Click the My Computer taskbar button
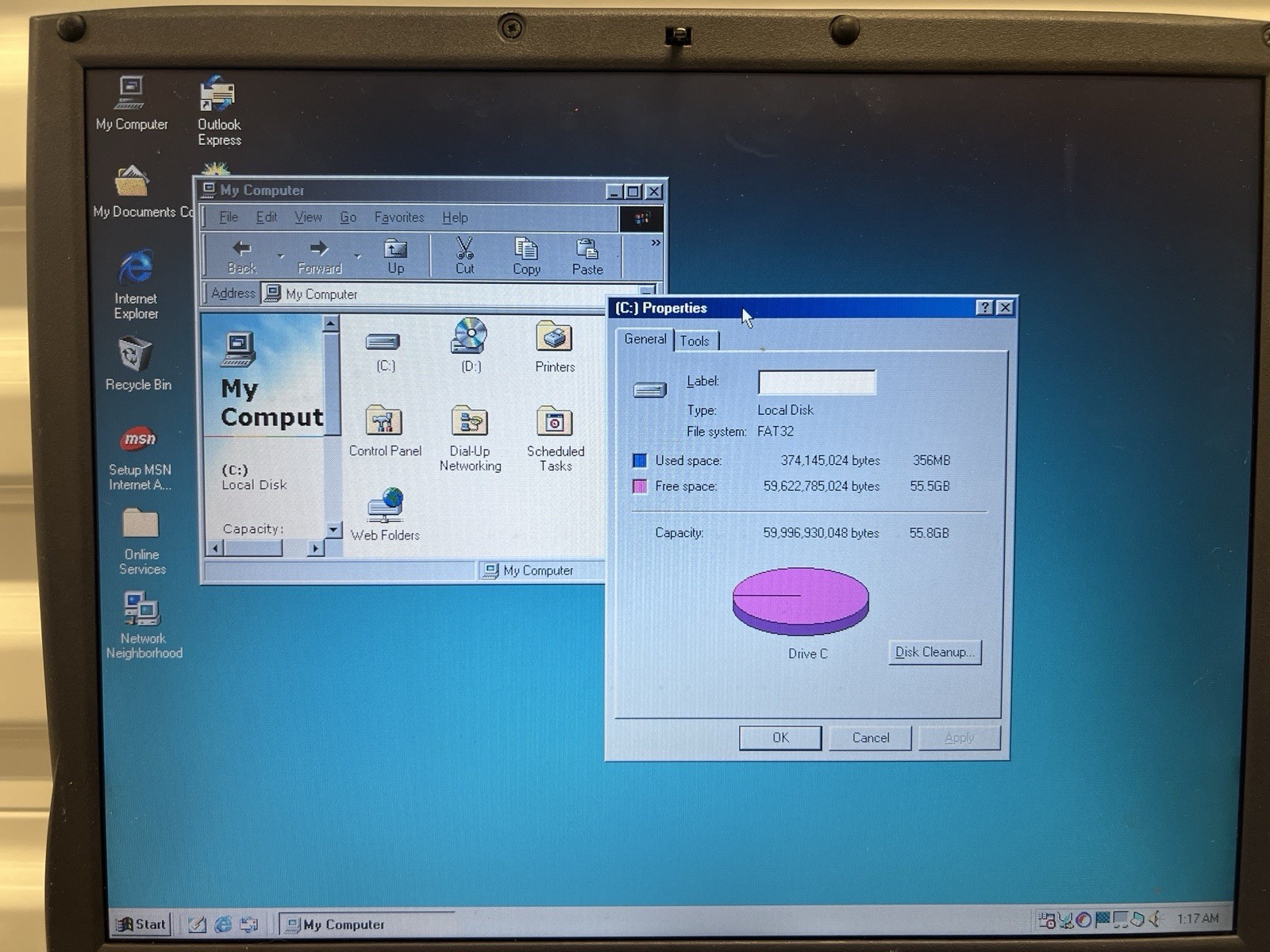Viewport: 1270px width, 952px height. [x=366, y=925]
